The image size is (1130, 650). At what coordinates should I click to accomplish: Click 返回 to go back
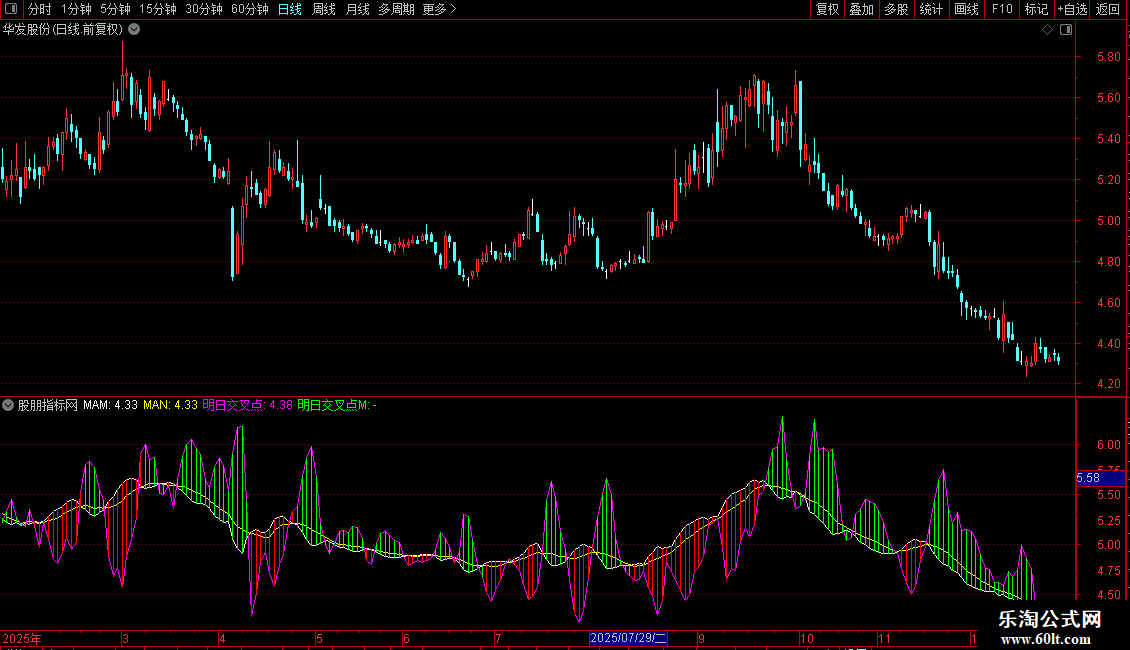[x=1107, y=9]
